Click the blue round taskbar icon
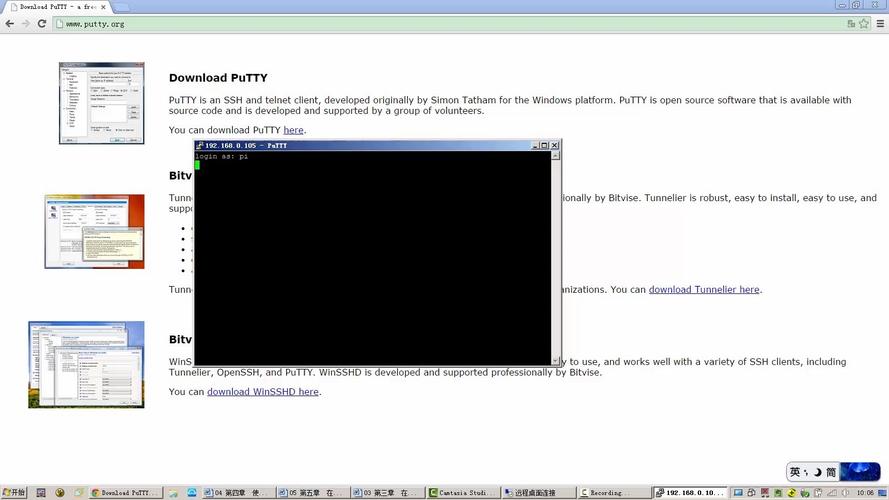Viewport: 889px width, 500px height. coord(192,493)
